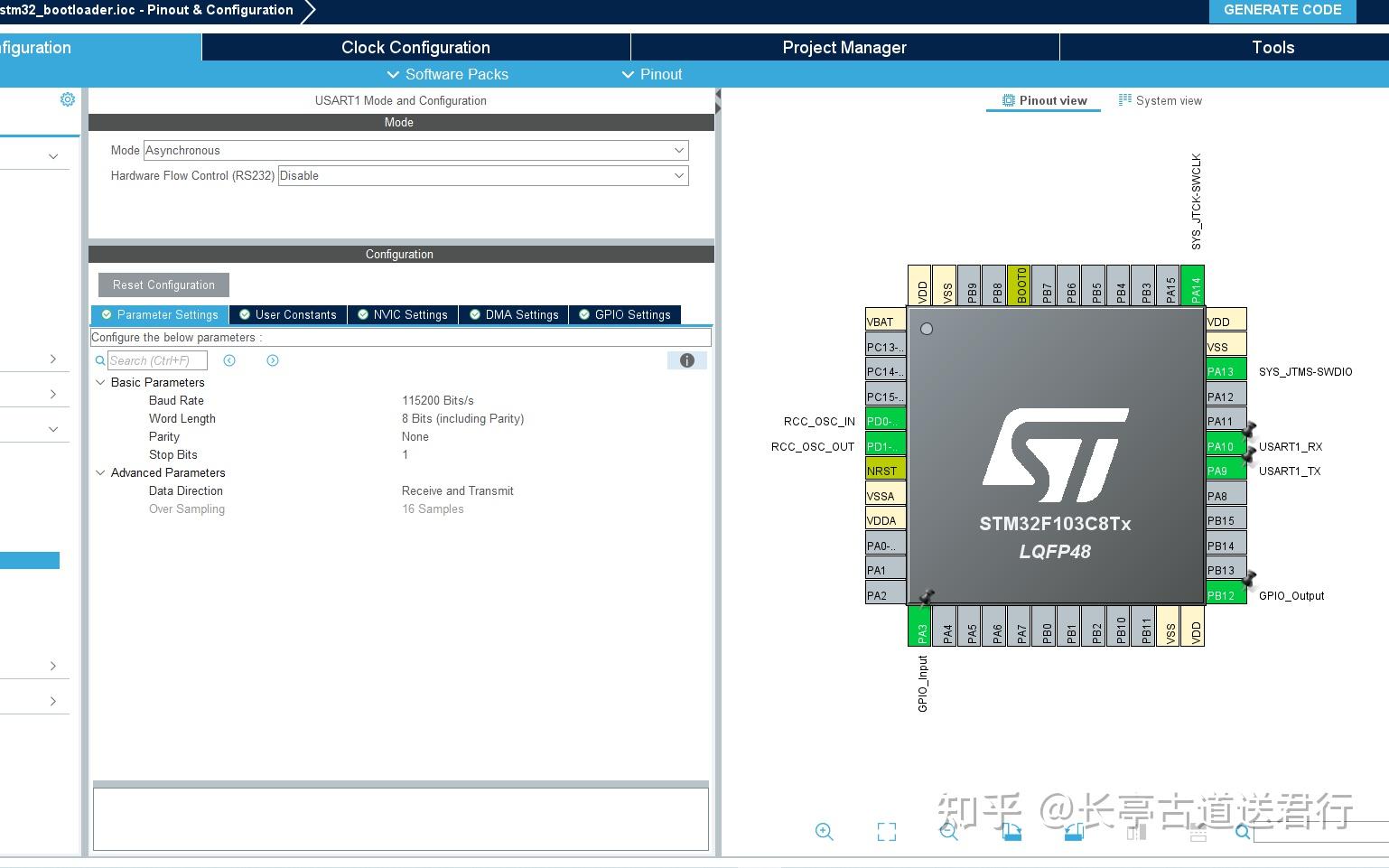The image size is (1389, 868).
Task: Open the GPIO Settings tab
Action: [x=625, y=314]
